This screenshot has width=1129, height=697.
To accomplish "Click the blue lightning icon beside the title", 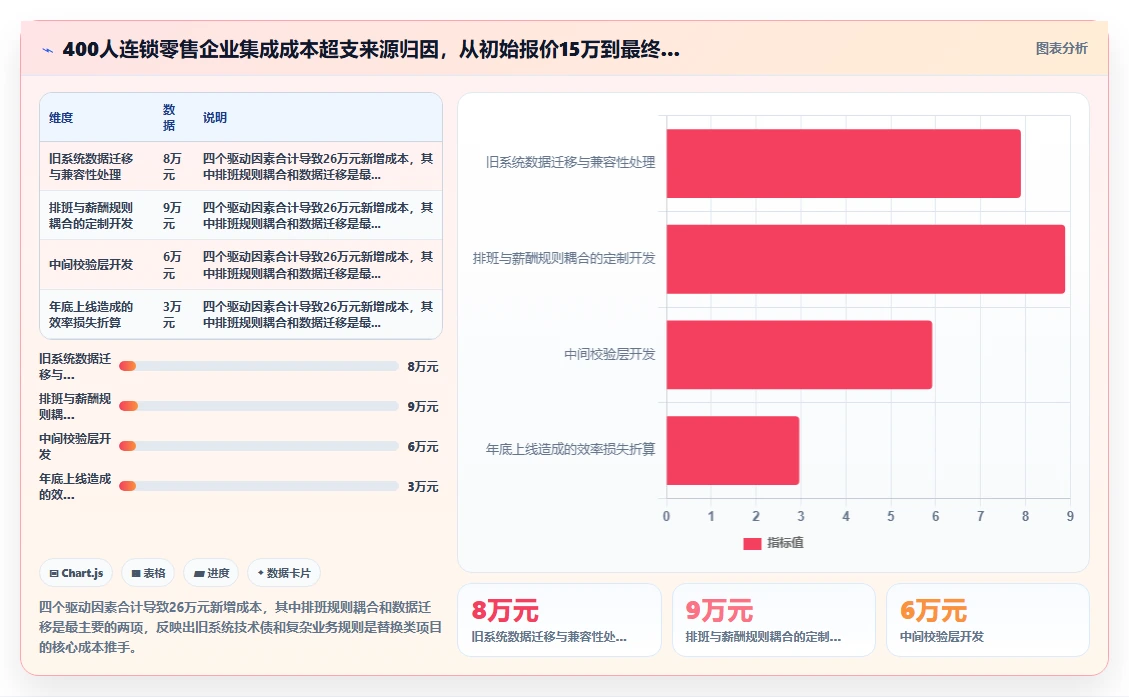I will (48, 50).
